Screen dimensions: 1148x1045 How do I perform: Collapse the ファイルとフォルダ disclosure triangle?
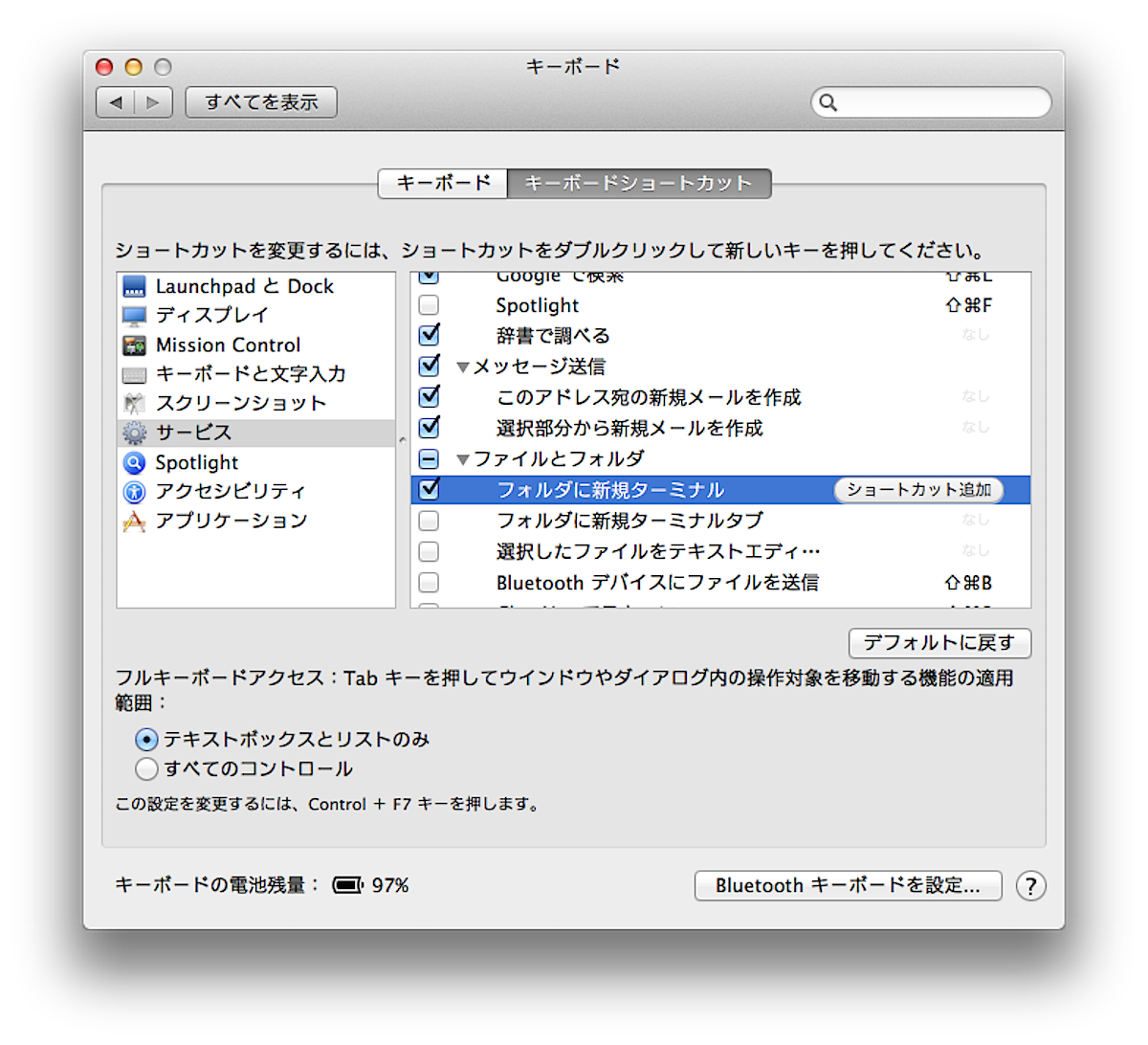(463, 460)
